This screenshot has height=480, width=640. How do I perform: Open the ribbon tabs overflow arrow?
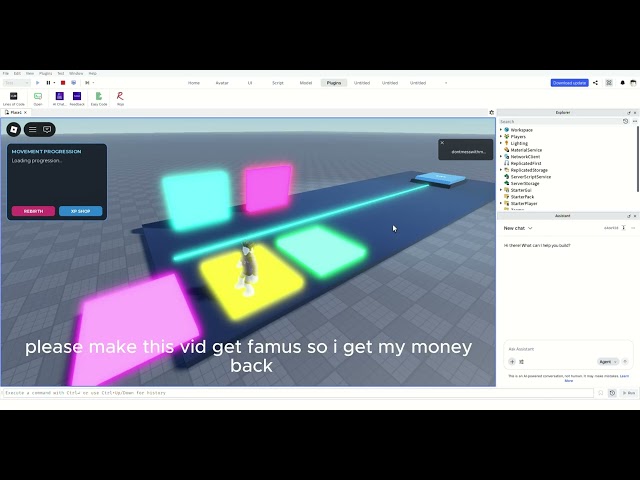446,83
